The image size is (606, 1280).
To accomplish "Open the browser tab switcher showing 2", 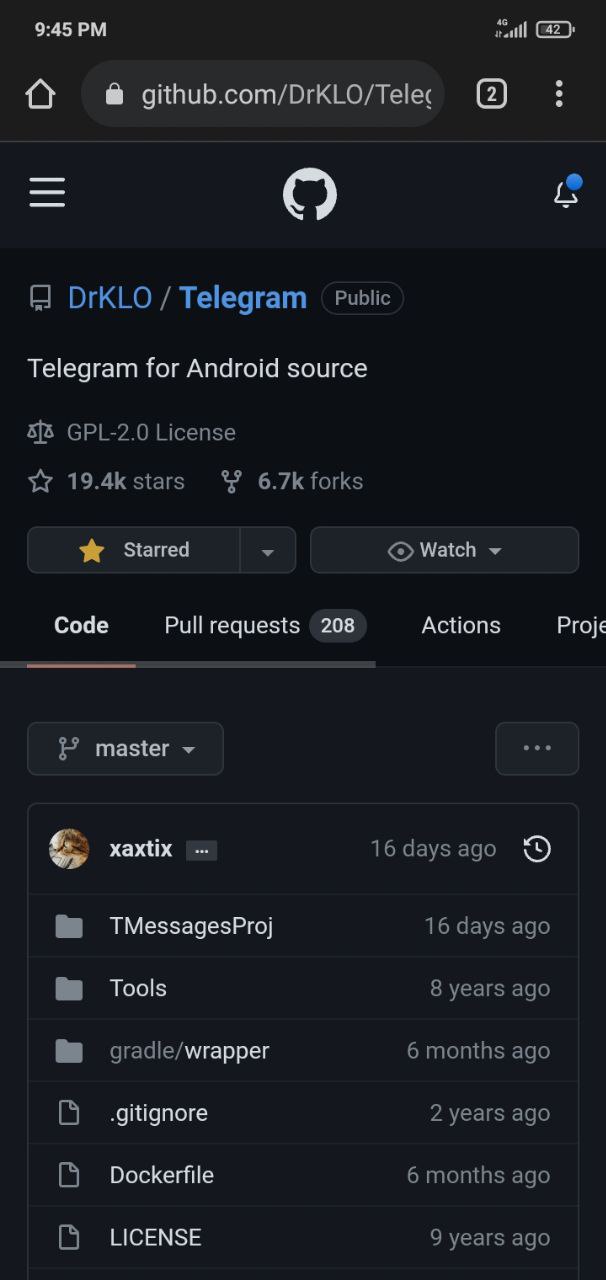I will (491, 94).
